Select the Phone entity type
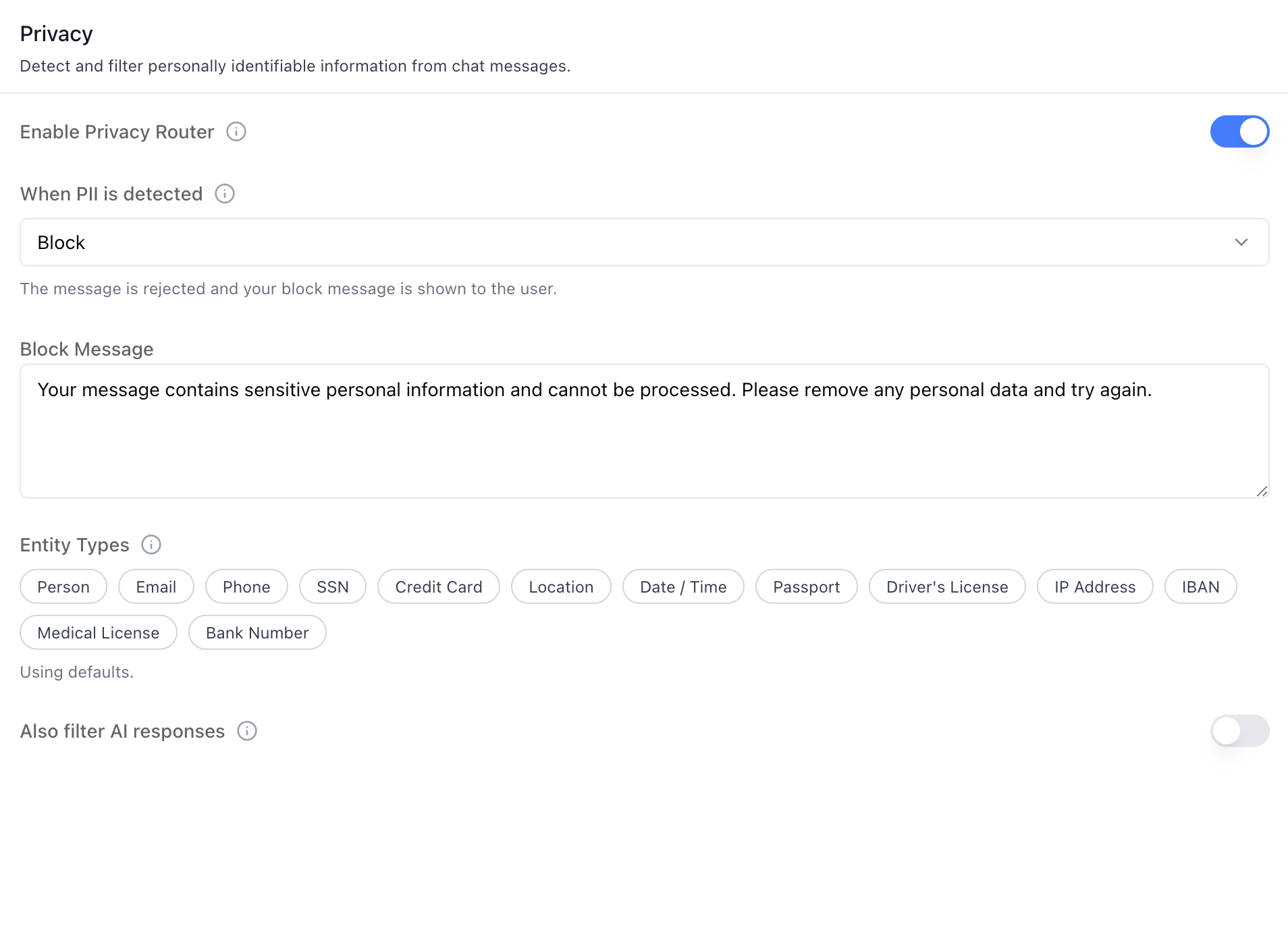 (246, 587)
